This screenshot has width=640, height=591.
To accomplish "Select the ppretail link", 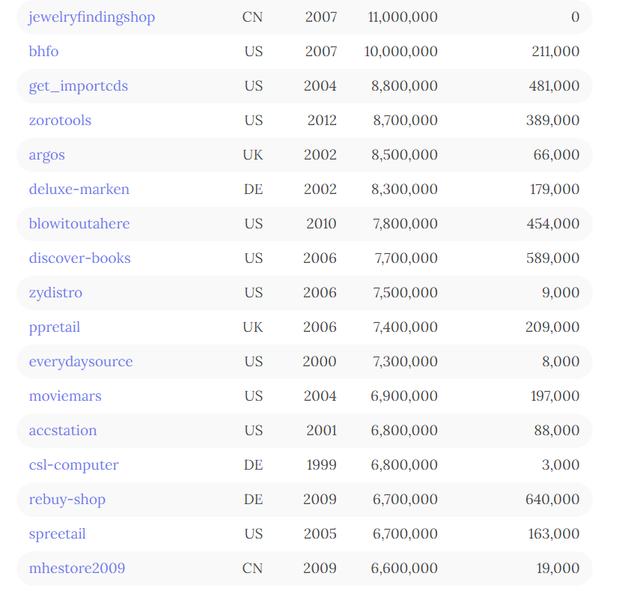I will [54, 328].
